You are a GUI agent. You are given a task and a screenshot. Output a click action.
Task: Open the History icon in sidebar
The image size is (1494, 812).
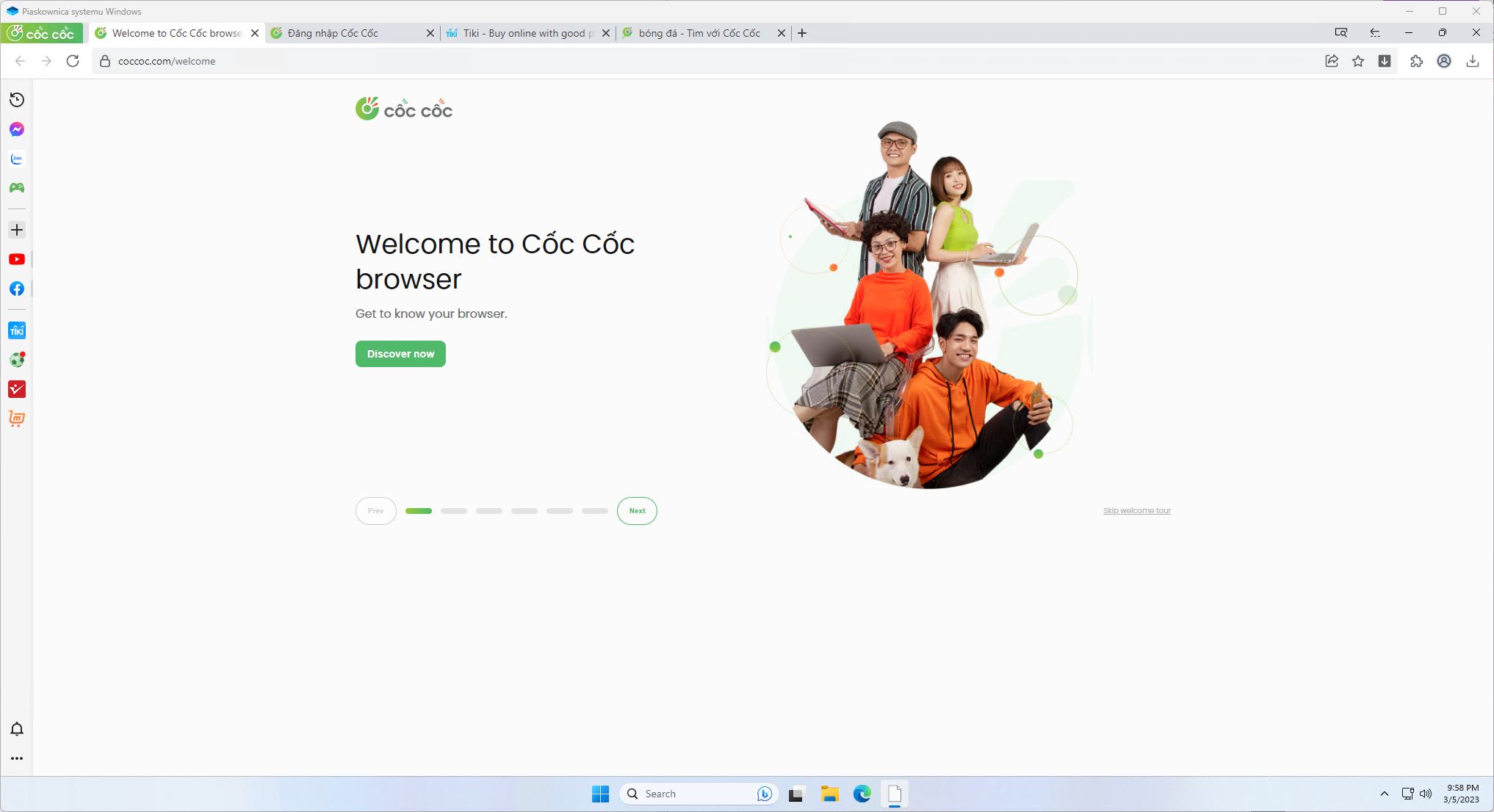[17, 100]
